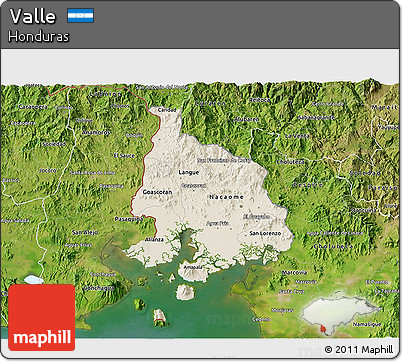The width and height of the screenshot is (403, 362).
Task: Select the Yauyupe label
Action: click(x=388, y=127)
